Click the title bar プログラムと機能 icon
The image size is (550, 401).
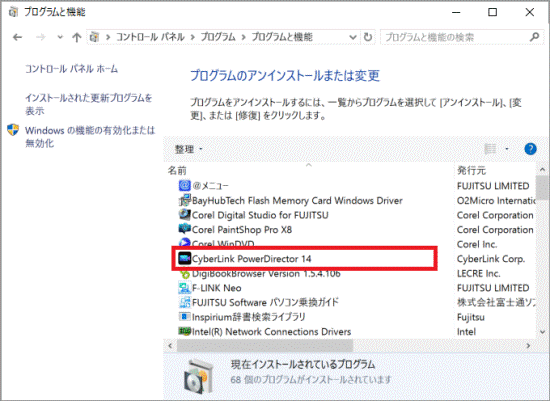coord(13,12)
